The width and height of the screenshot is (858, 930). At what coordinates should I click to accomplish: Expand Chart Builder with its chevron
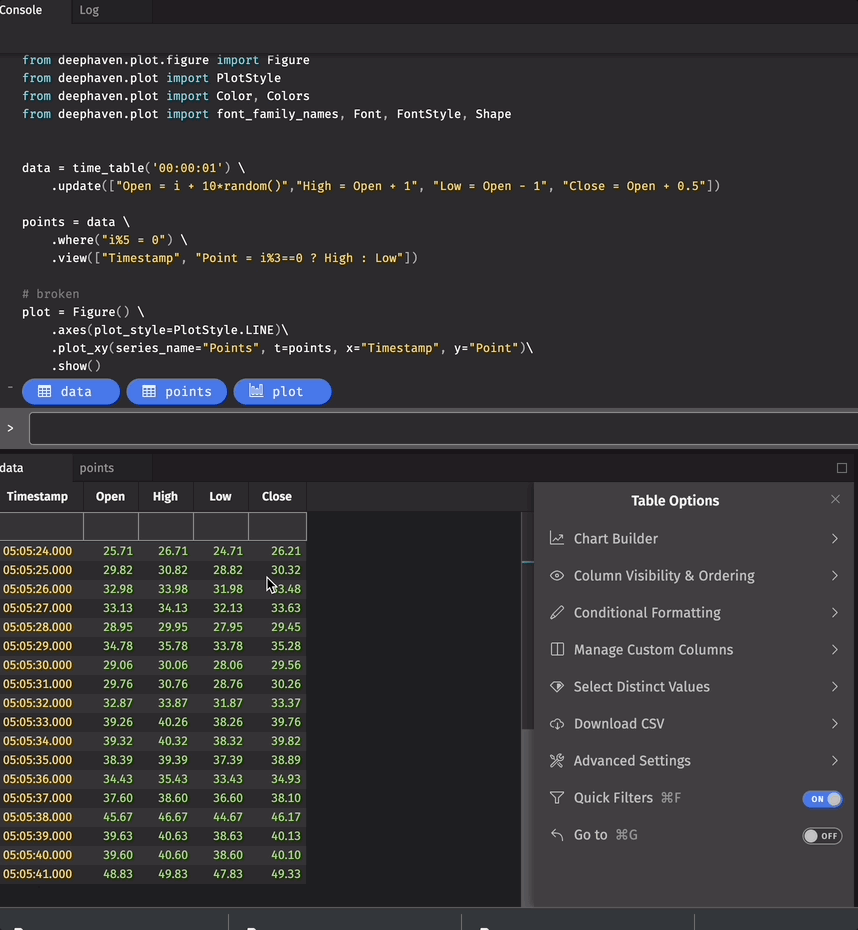click(834, 539)
